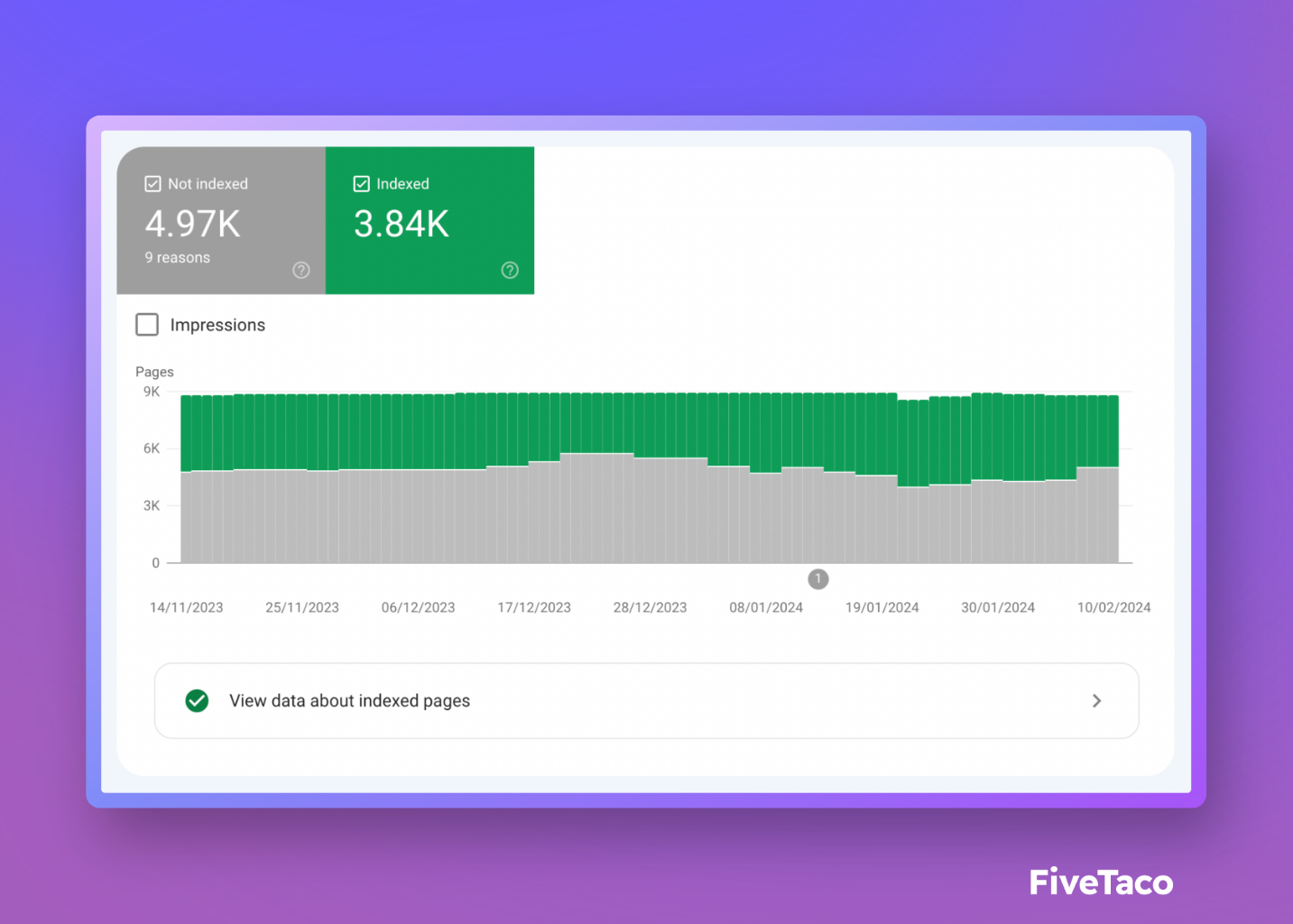Click the 17/12/2023 date label
The width and height of the screenshot is (1293, 924).
point(534,607)
